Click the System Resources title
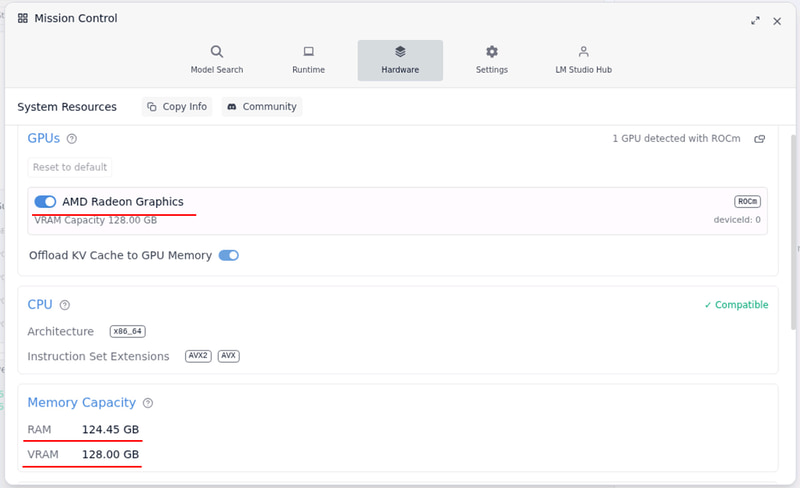 click(x=67, y=107)
